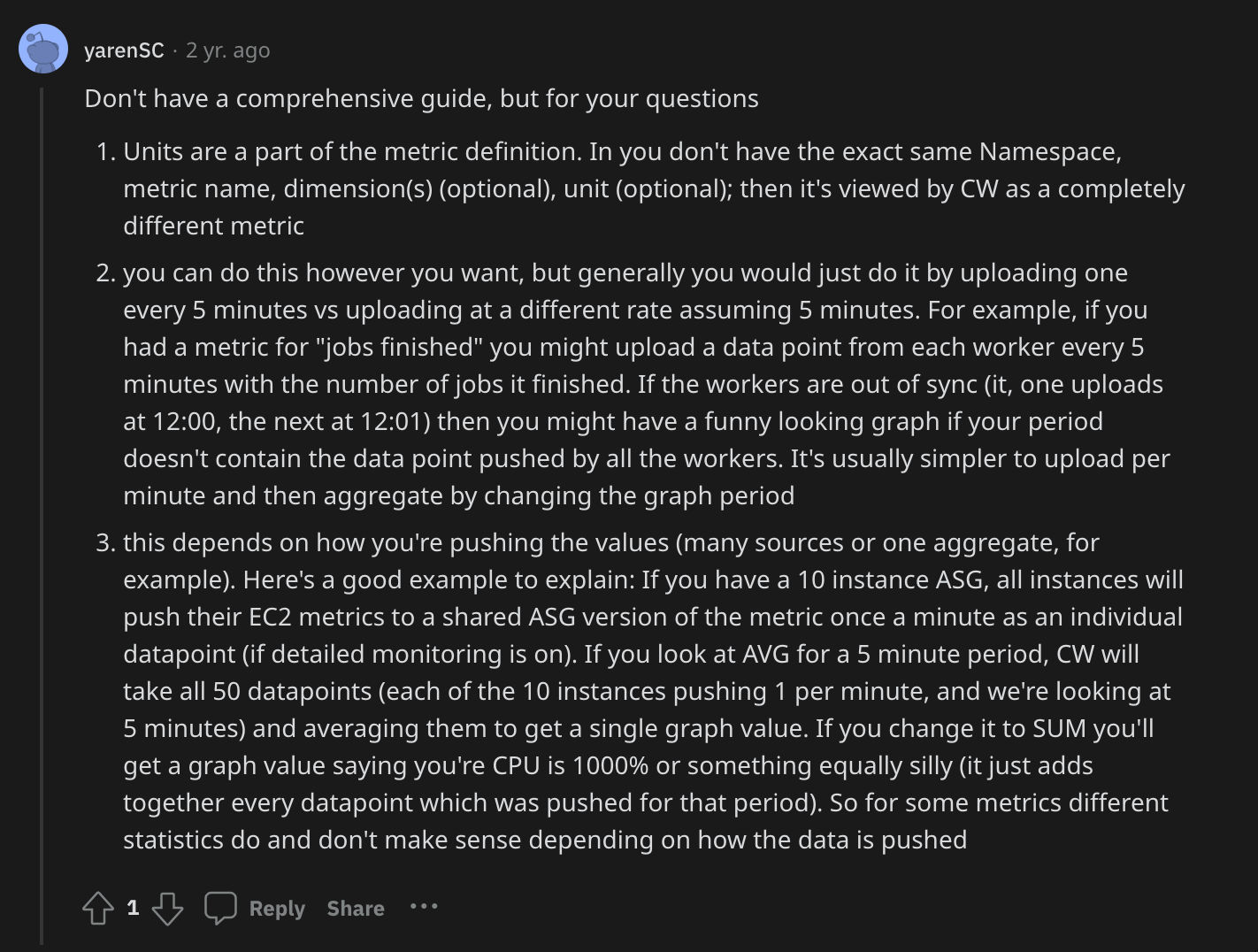The width and height of the screenshot is (1258, 952).
Task: Upvote yarenSC's comment
Action: [97, 908]
